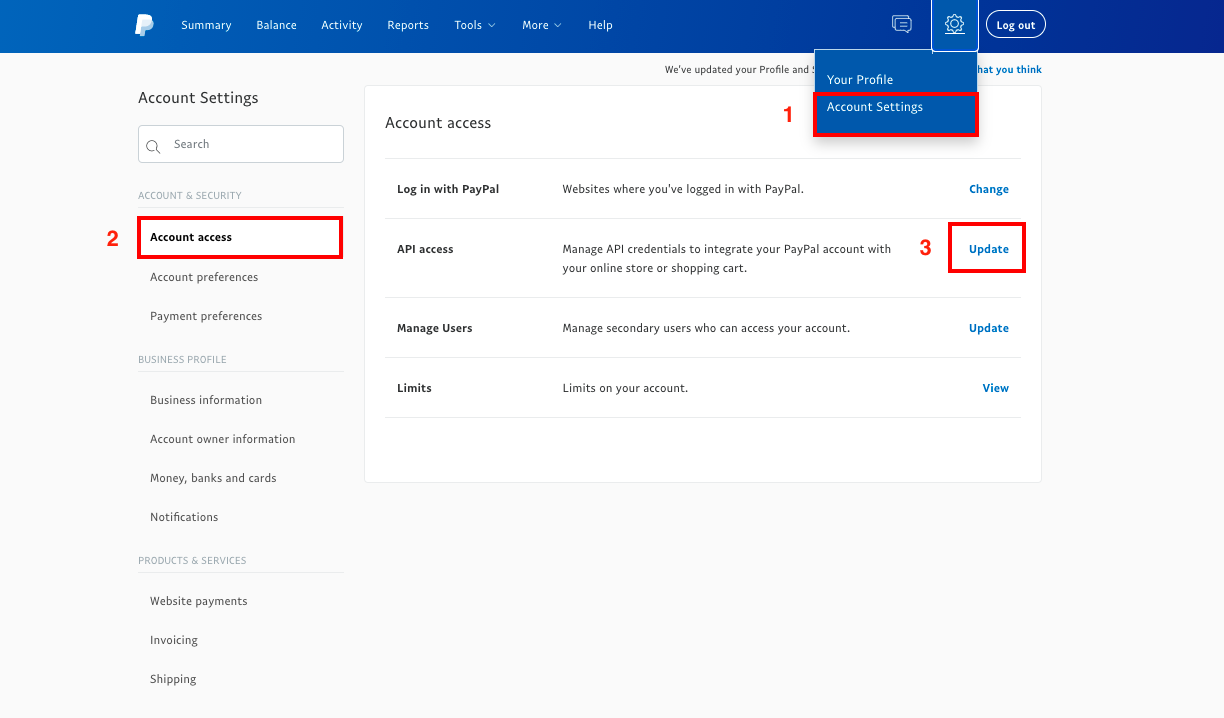1224x718 pixels.
Task: Click Update for API access
Action: [x=989, y=249]
